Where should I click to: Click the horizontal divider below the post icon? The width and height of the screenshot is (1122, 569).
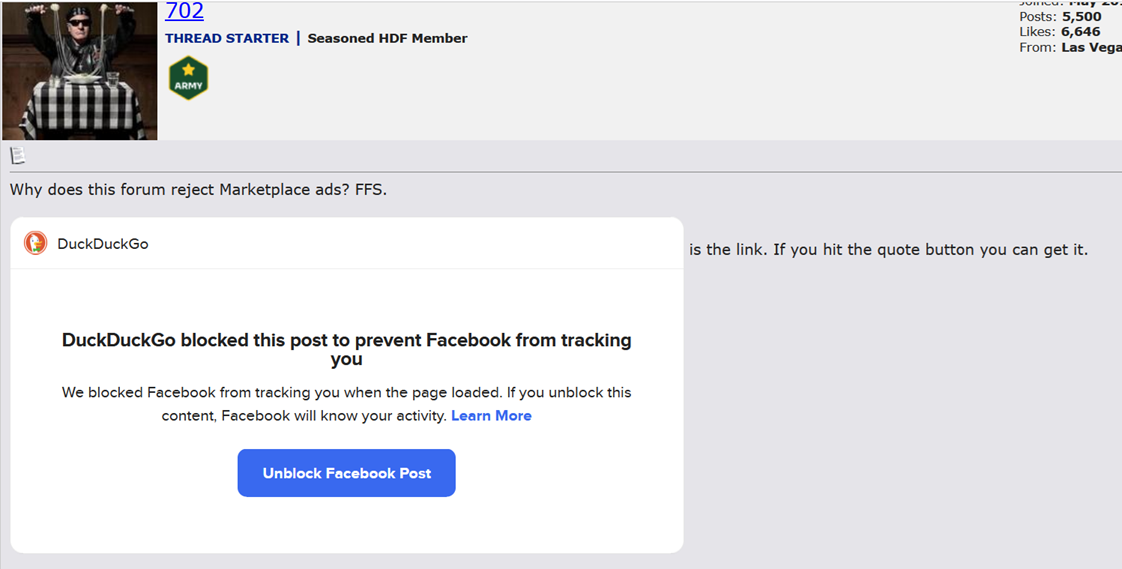pyautogui.click(x=560, y=172)
